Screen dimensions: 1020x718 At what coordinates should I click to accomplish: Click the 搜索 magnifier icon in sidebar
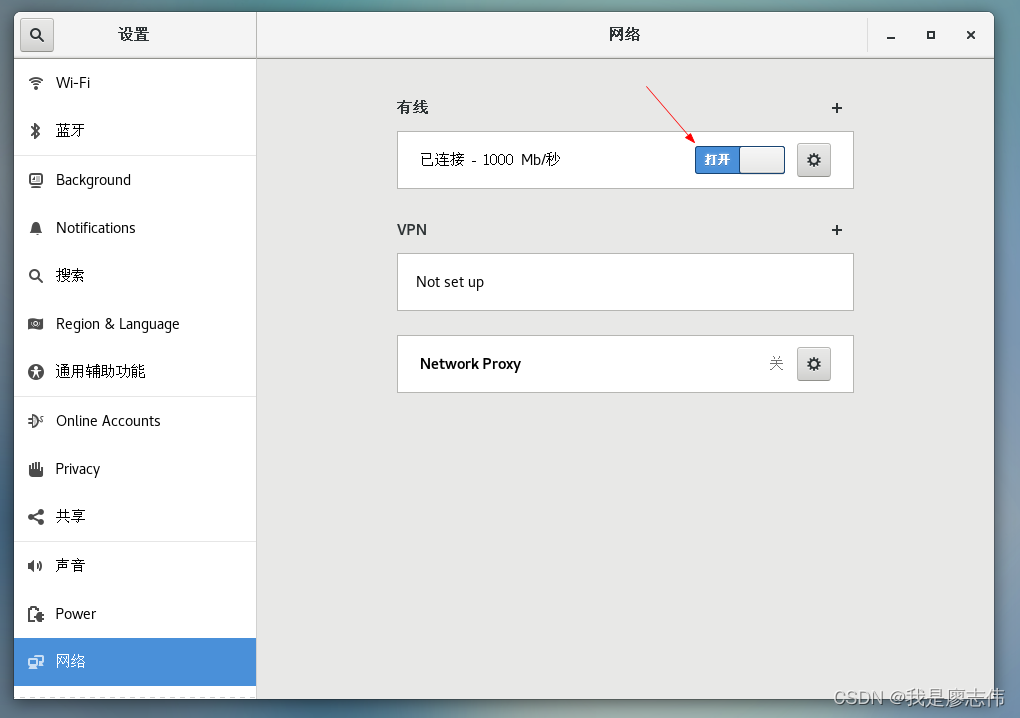click(36, 276)
